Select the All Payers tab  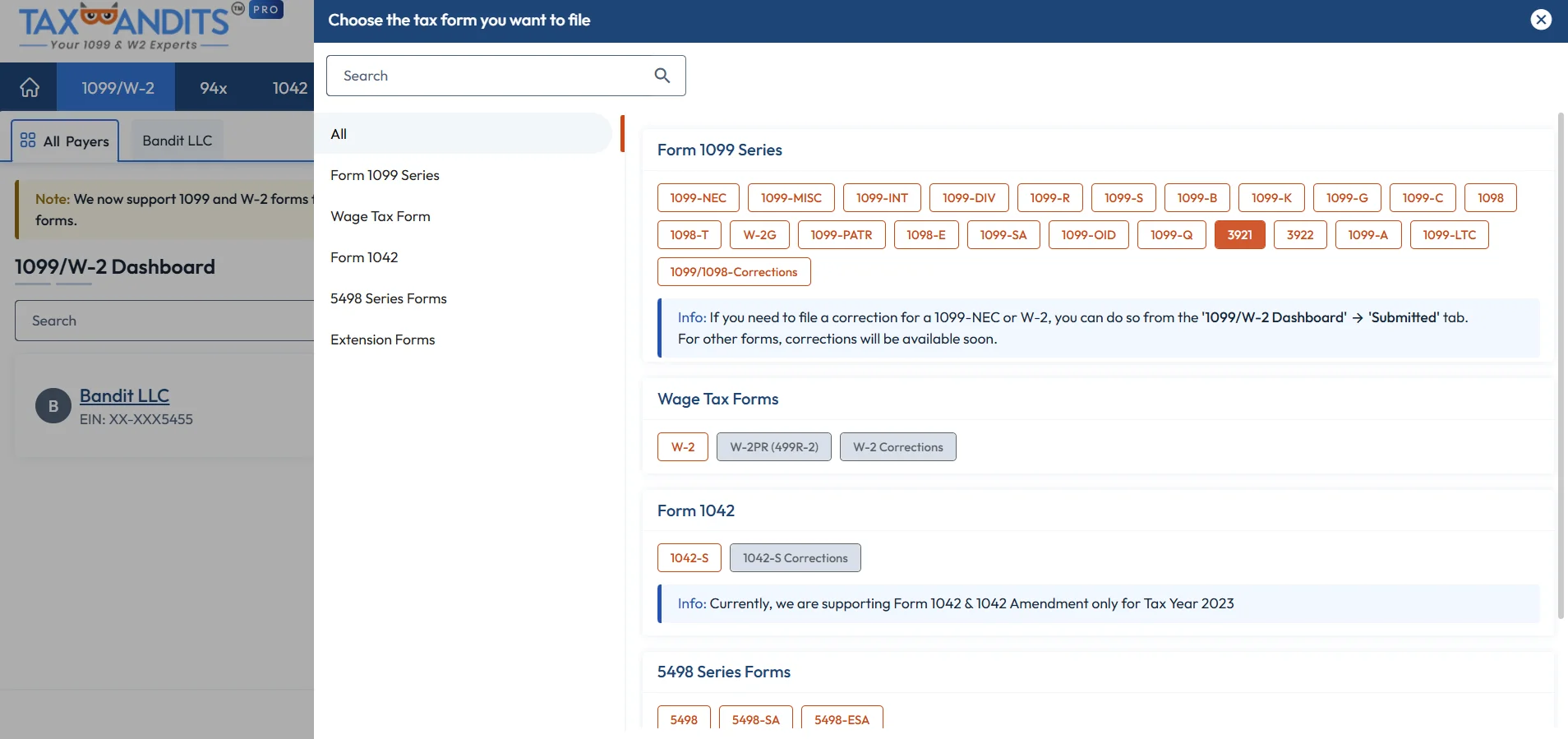[65, 141]
